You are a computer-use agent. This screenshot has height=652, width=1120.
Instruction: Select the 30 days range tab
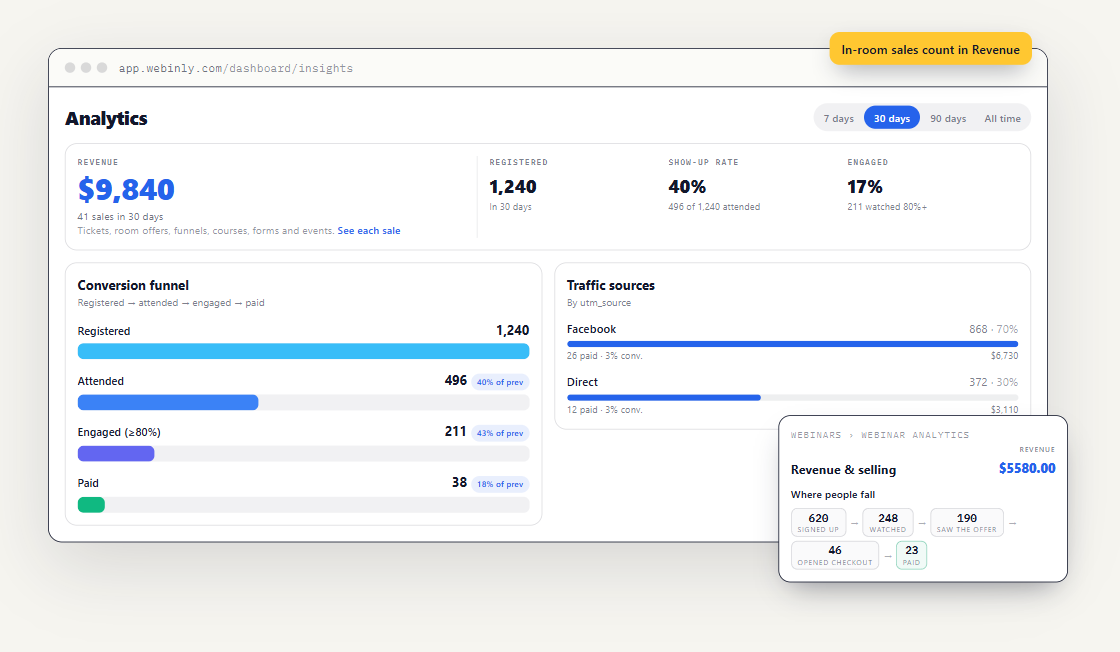pos(891,119)
